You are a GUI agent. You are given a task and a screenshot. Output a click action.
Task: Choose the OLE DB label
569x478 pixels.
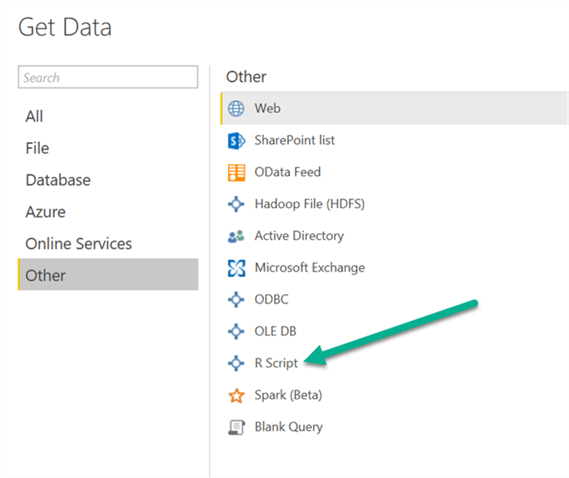click(275, 331)
